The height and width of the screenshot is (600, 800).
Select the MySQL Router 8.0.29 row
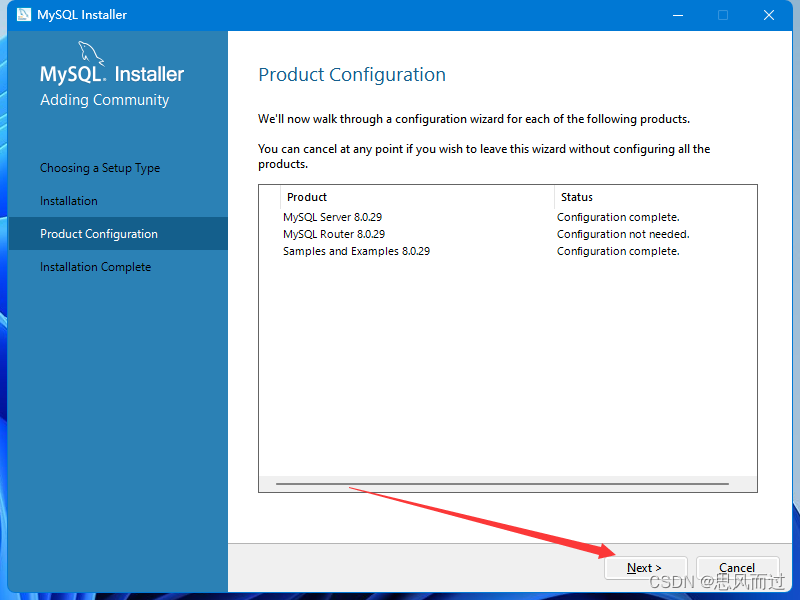click(508, 234)
